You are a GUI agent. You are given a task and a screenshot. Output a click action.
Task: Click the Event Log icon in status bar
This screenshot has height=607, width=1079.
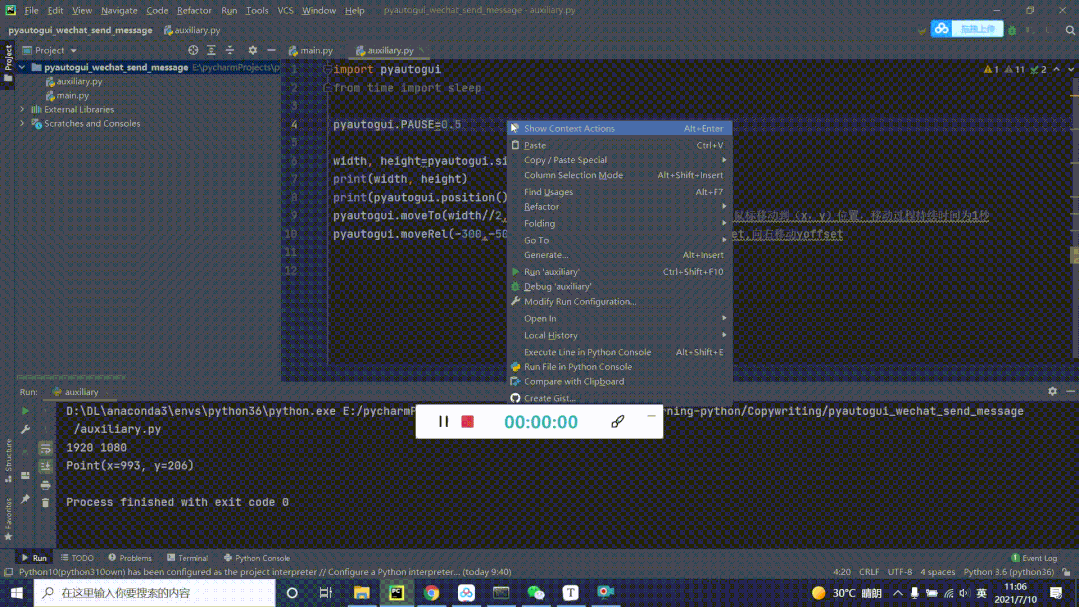[1017, 558]
